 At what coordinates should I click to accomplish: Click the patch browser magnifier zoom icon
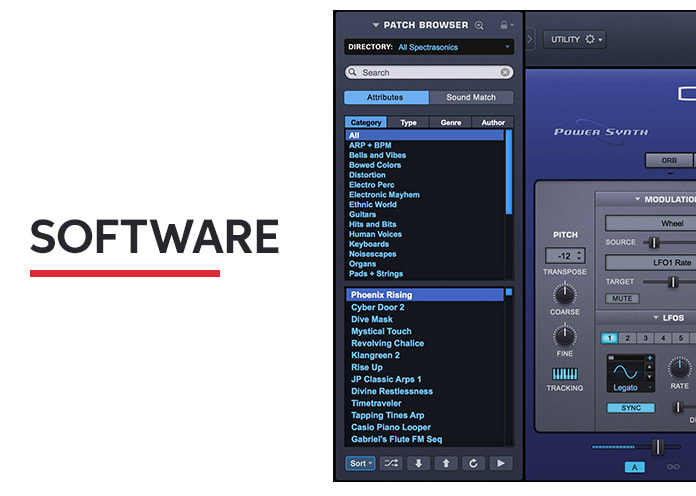[x=479, y=25]
